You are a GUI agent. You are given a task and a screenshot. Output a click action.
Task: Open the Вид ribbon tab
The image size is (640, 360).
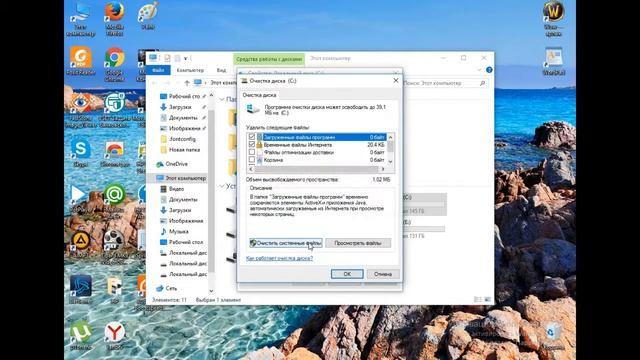pyautogui.click(x=221, y=70)
